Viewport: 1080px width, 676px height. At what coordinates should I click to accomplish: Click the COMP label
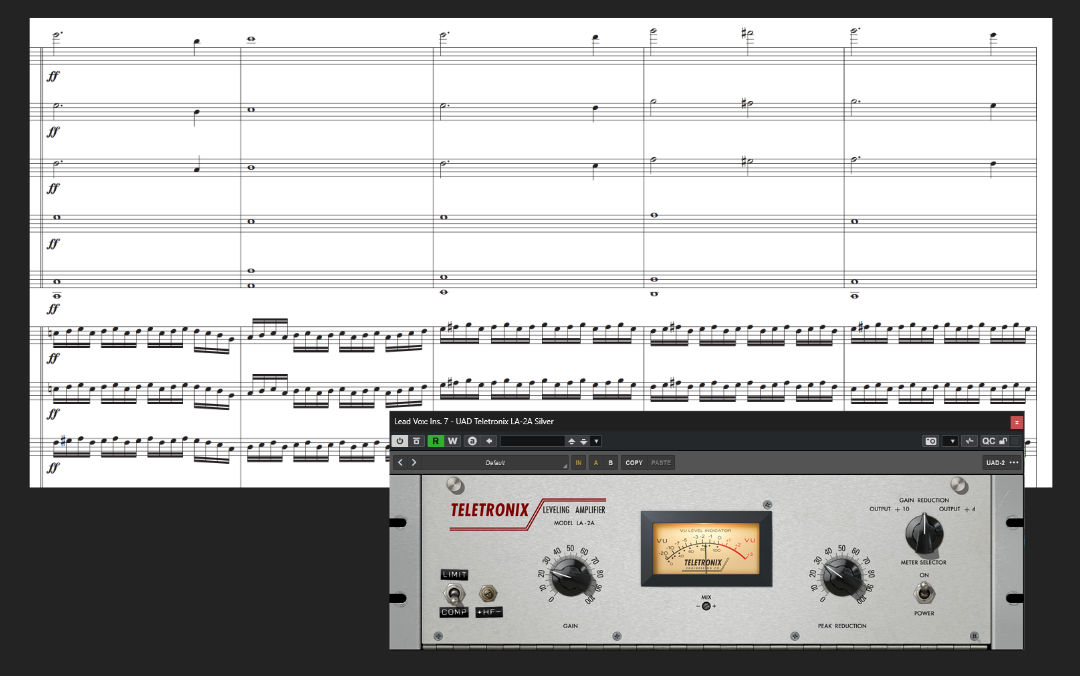point(454,612)
